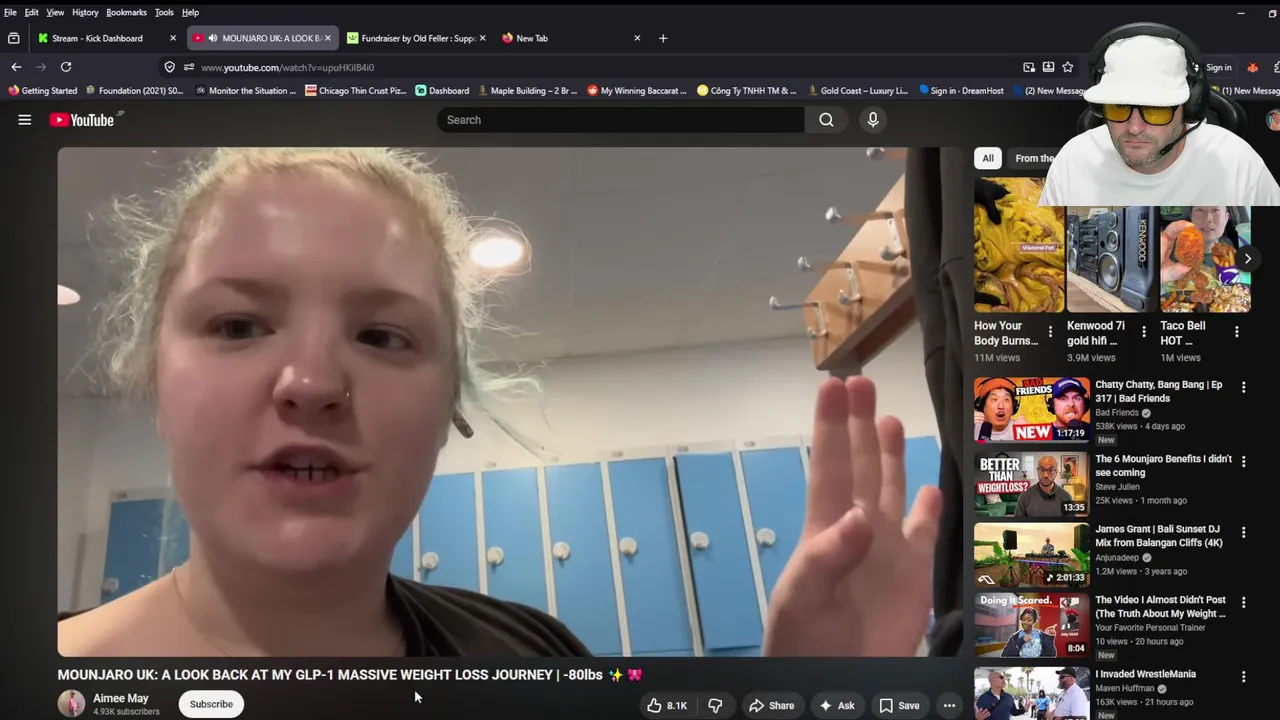Screen dimensions: 1280x720
Task: Switch to Fundraiser by Old Feller tab
Action: click(418, 38)
